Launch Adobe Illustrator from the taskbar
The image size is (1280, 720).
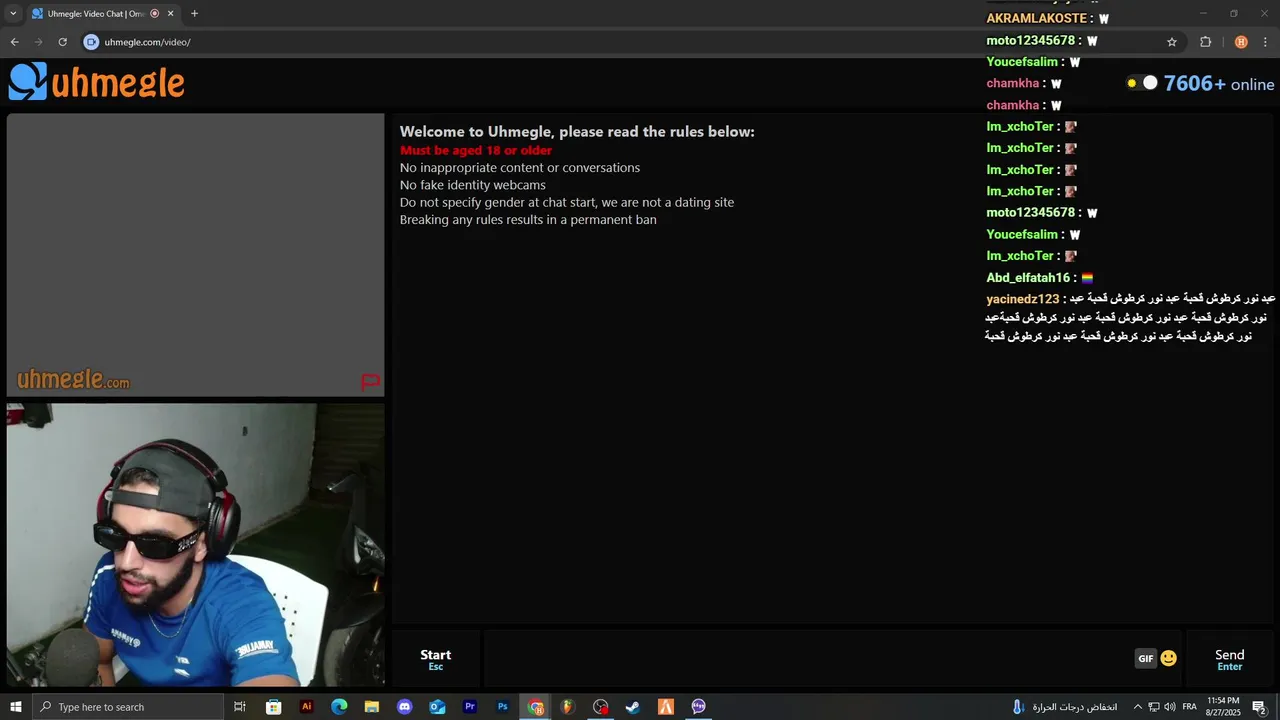pyautogui.click(x=306, y=707)
